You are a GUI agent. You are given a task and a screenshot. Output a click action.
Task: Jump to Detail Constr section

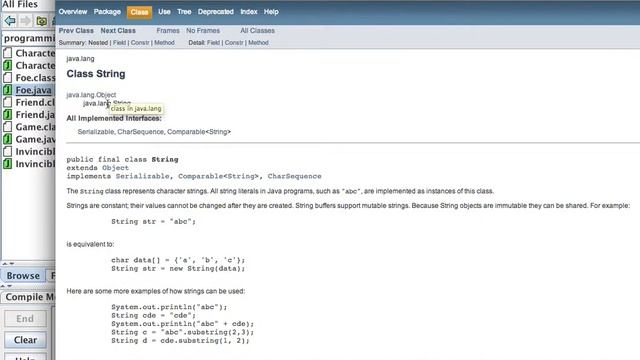234,42
